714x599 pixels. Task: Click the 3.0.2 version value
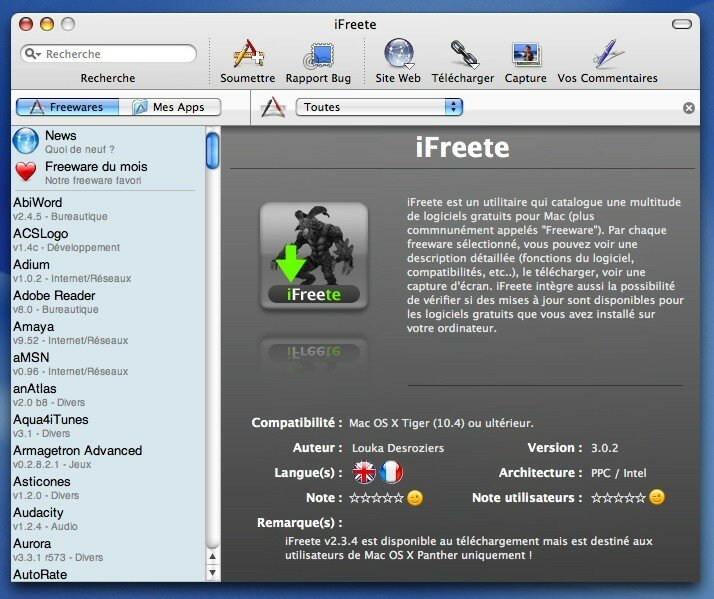tap(604, 448)
